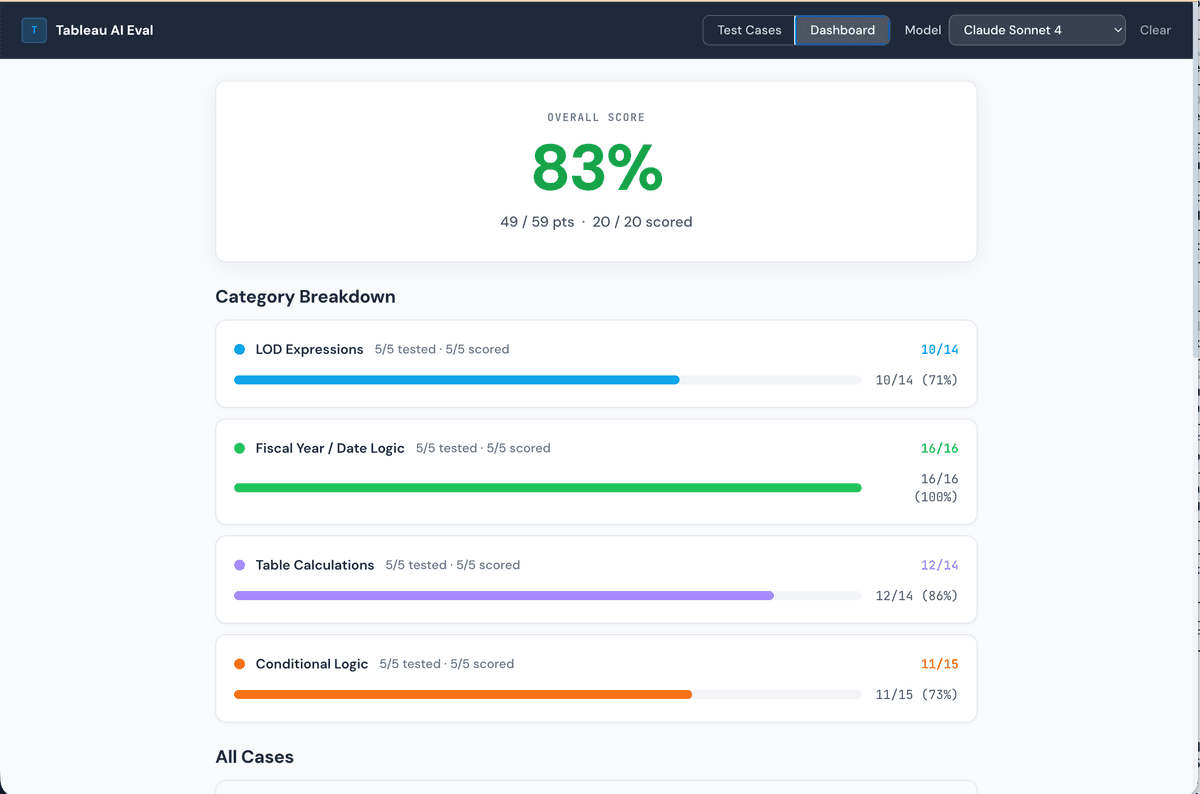Expand the Conditional Logic category card
The height and width of the screenshot is (794, 1200).
[x=596, y=663]
